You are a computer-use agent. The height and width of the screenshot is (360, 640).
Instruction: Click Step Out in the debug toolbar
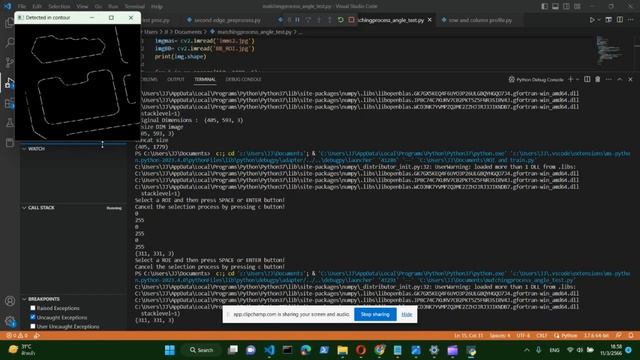click(329, 20)
